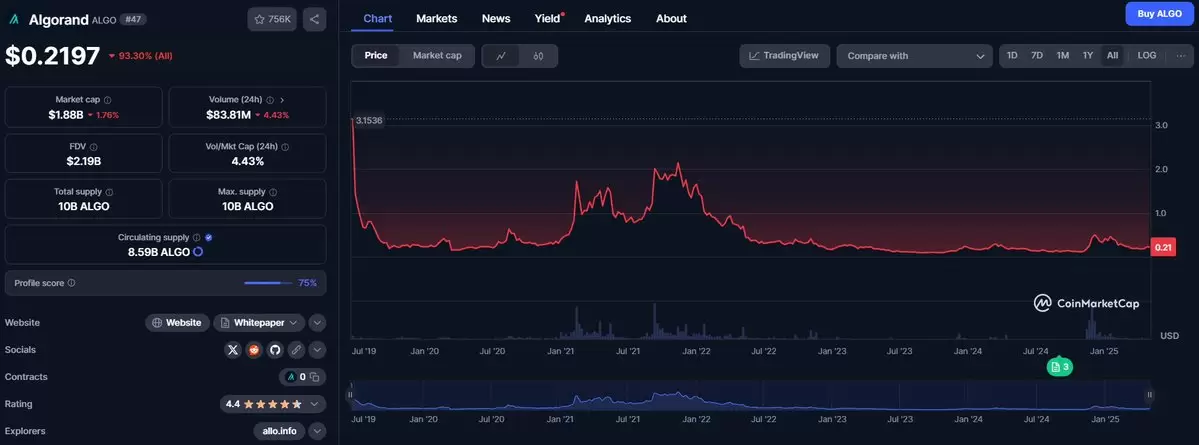Click the mini overview chart navigator

749,395
